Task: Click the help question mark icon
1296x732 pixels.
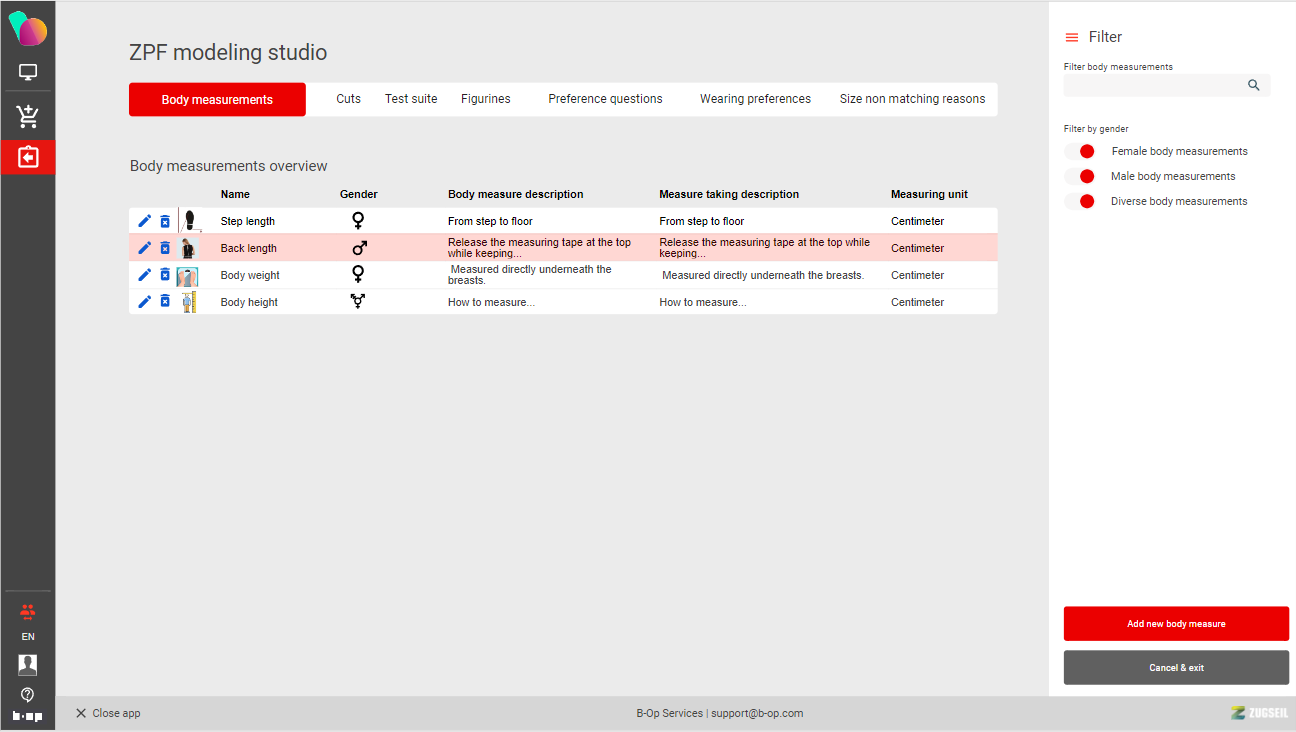Action: click(28, 694)
